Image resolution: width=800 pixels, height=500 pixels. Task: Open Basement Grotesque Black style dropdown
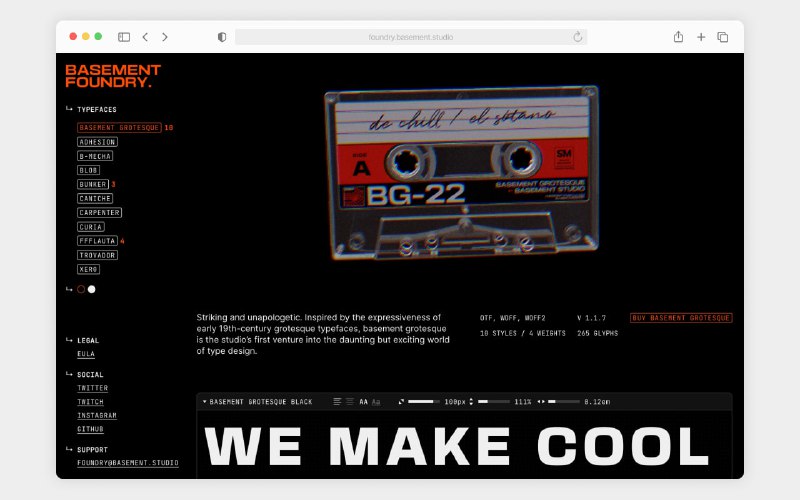(x=258, y=402)
